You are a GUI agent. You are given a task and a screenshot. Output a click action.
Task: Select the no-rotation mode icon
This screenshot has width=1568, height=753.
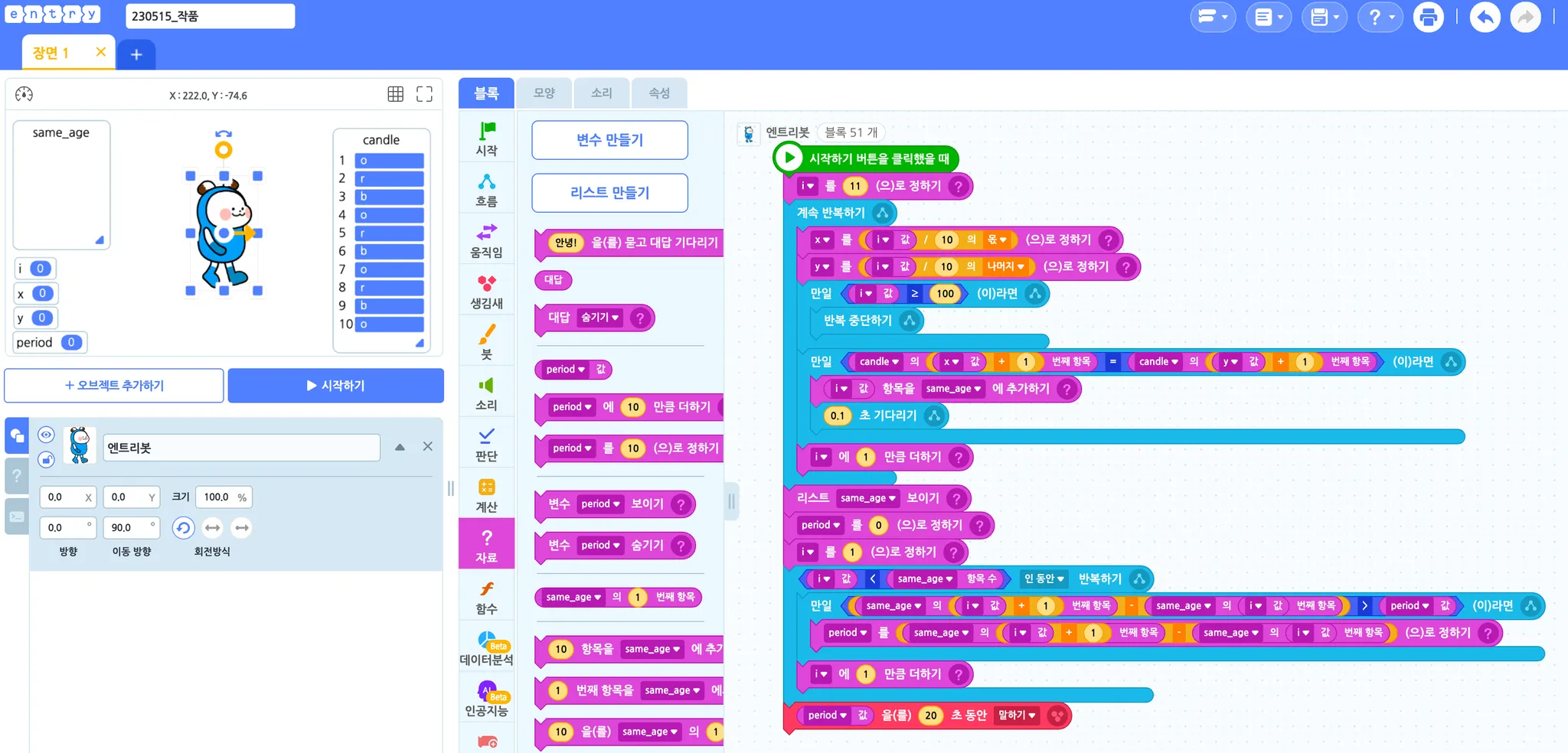(x=242, y=527)
